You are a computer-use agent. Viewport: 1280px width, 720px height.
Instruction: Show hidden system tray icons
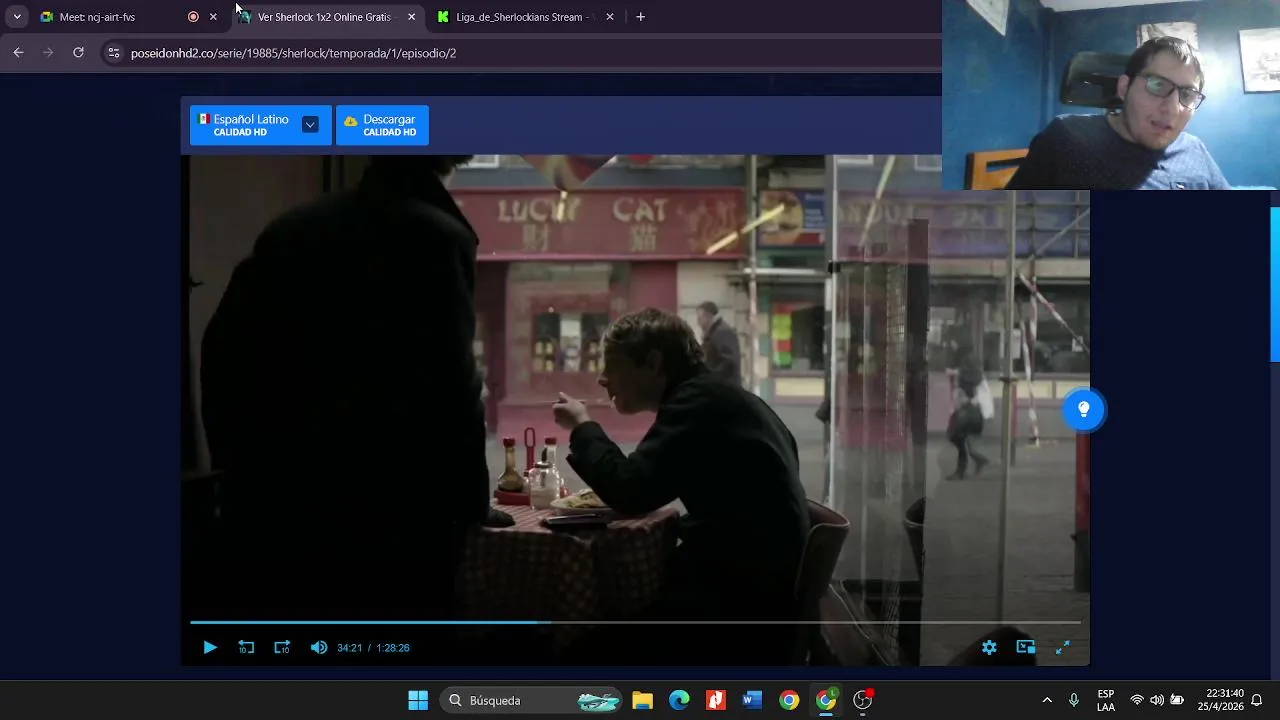click(x=1047, y=700)
